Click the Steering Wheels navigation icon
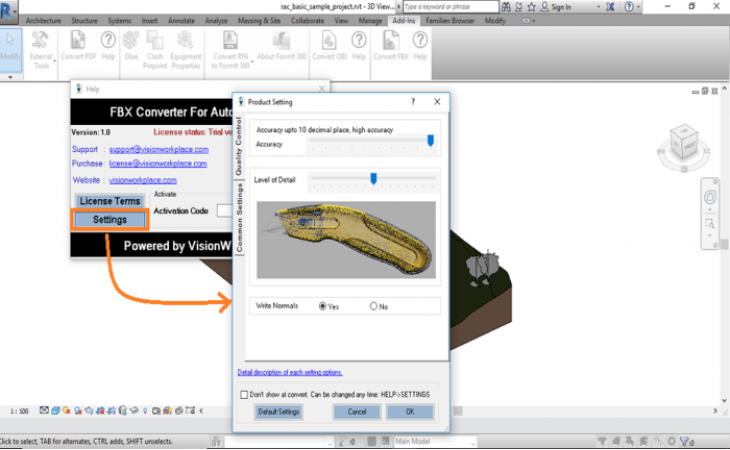 coord(710,197)
